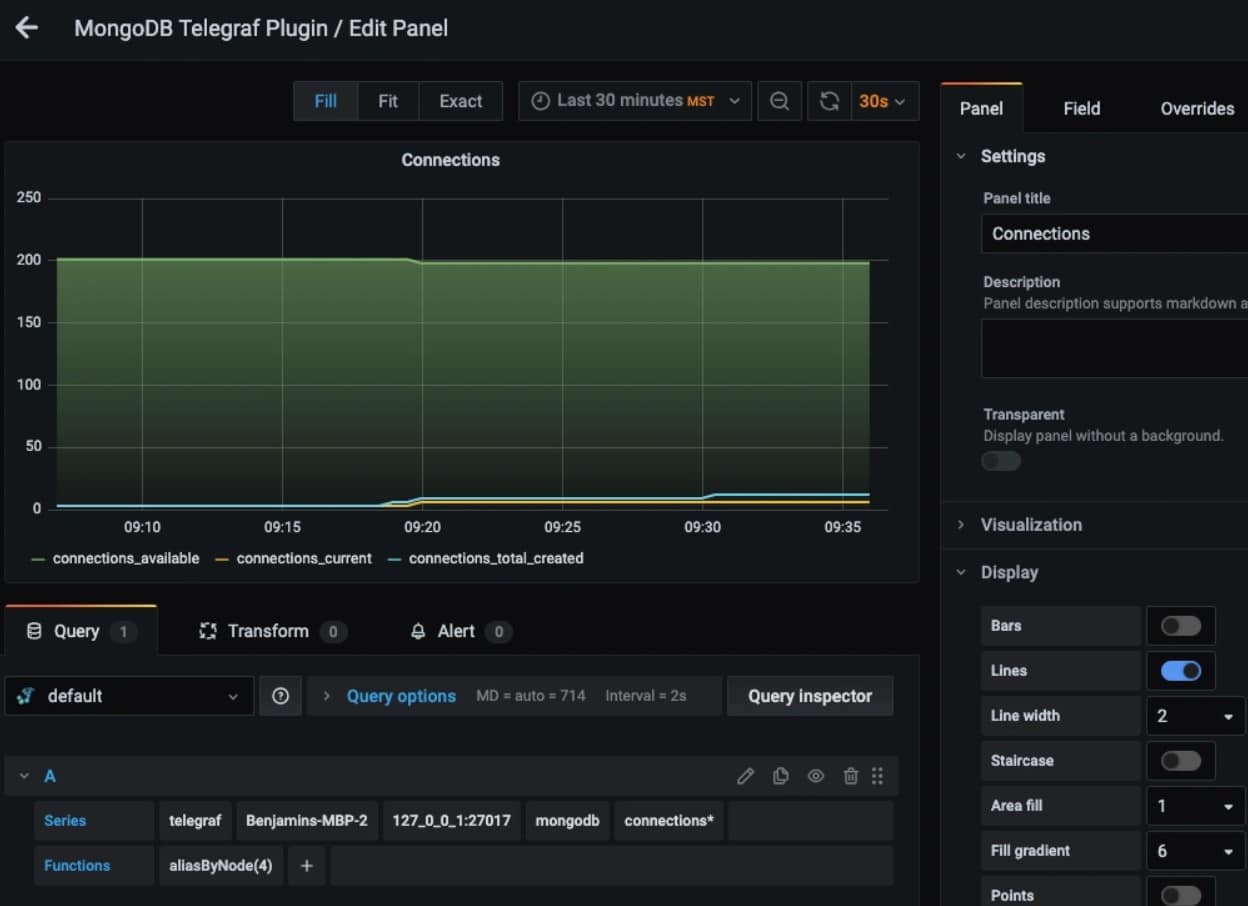This screenshot has height=906, width=1248.
Task: Click the query A letter label
Action: [50, 776]
